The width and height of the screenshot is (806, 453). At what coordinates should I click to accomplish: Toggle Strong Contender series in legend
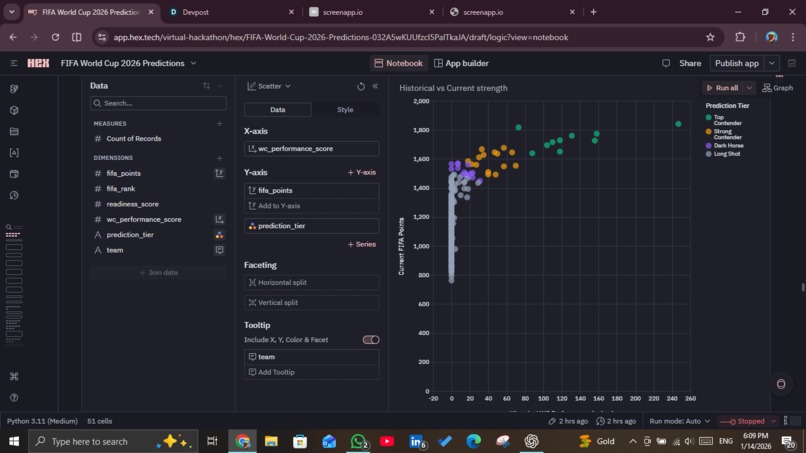724,134
